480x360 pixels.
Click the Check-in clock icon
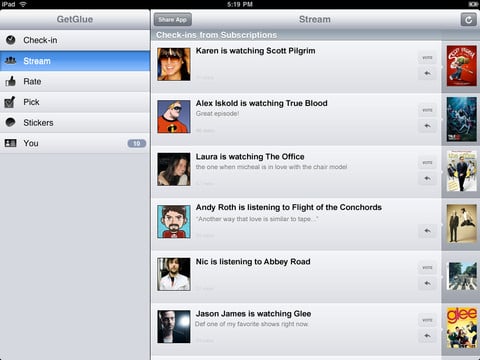point(11,40)
